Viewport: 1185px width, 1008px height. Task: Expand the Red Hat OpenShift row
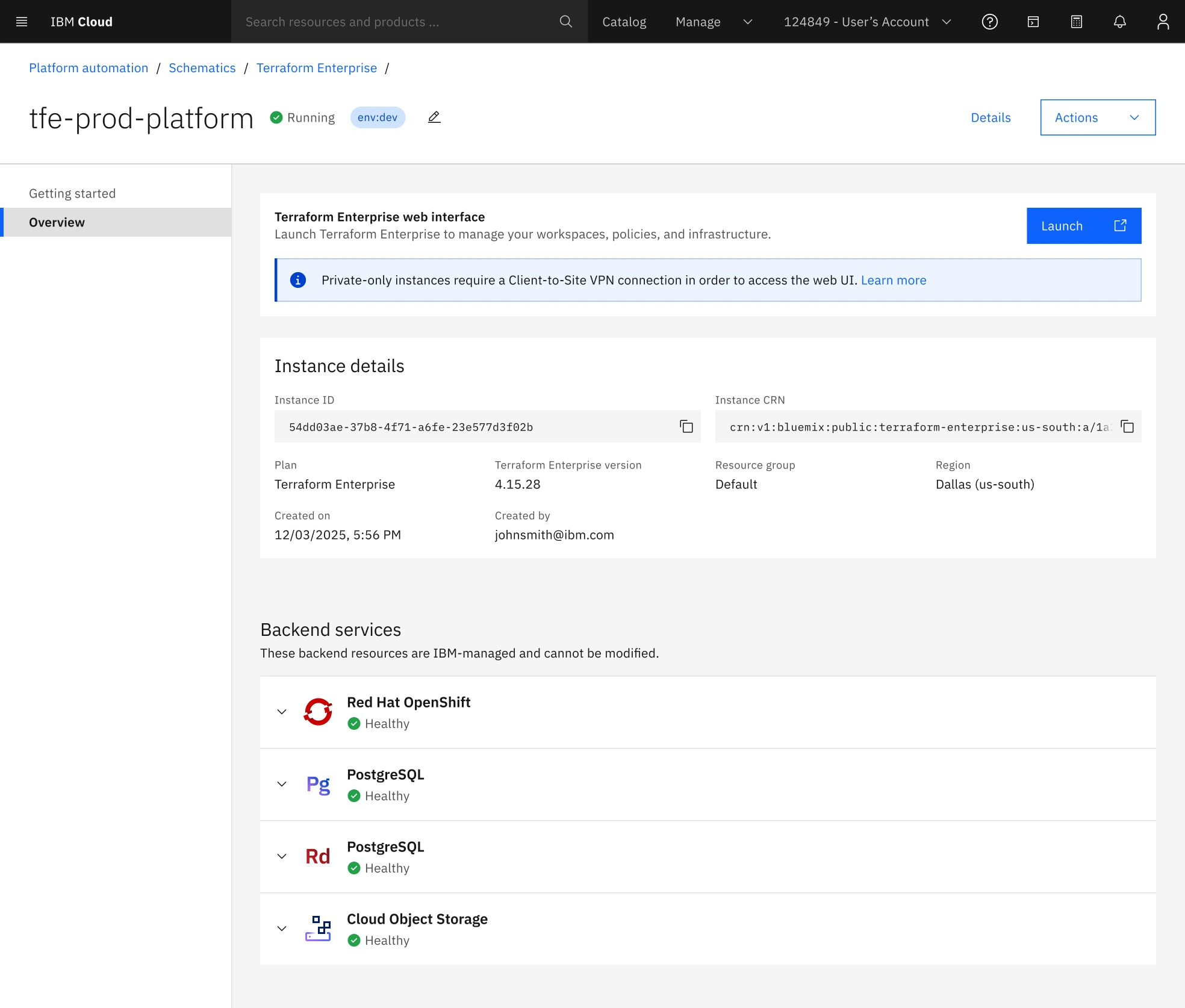click(x=282, y=712)
